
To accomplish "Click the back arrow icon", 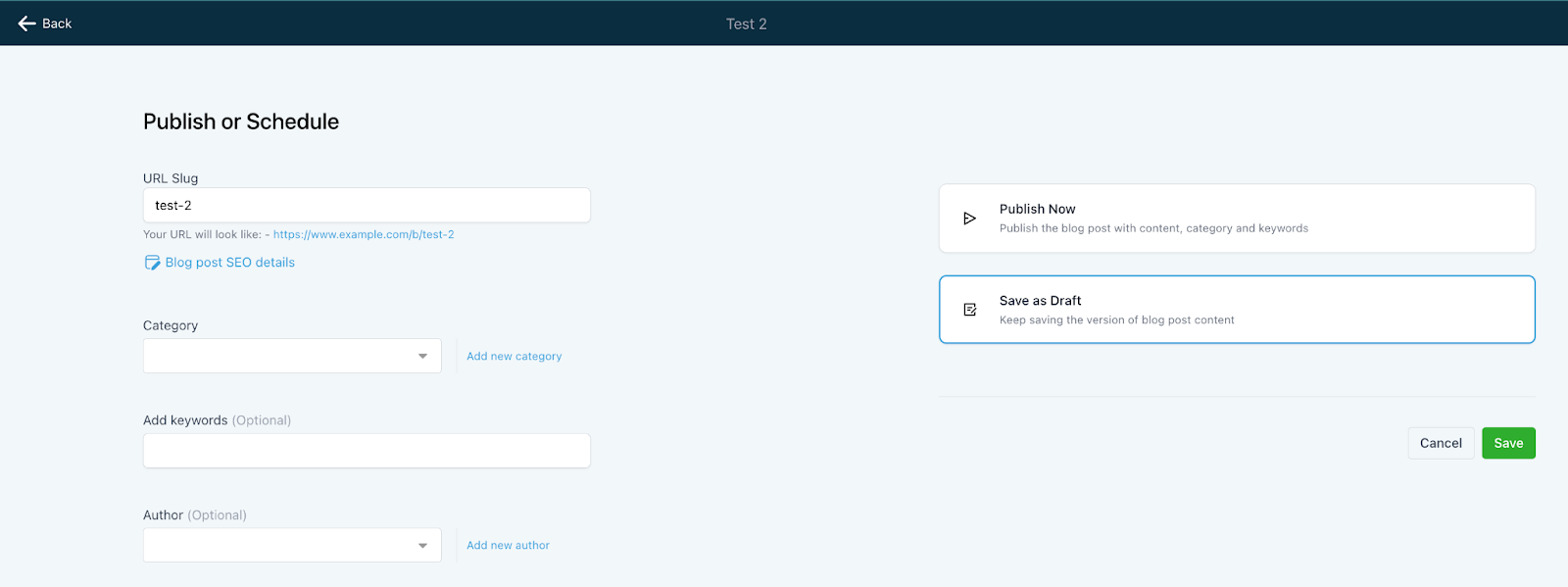I will 26,24.
